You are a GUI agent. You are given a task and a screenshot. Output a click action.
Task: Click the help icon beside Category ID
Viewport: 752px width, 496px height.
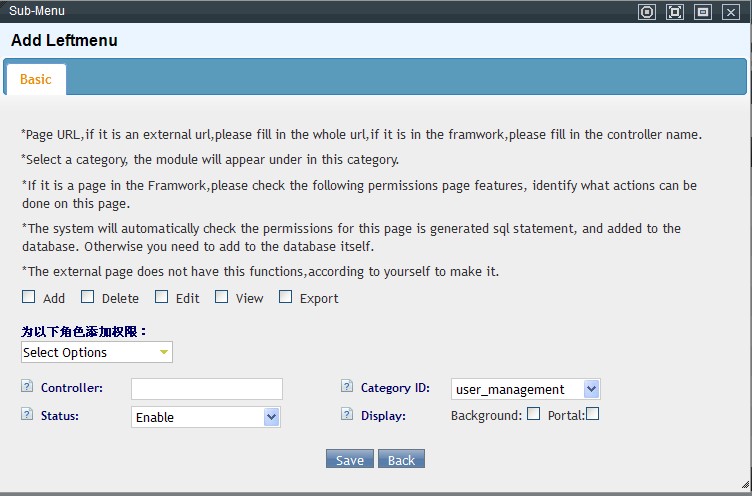(347, 387)
